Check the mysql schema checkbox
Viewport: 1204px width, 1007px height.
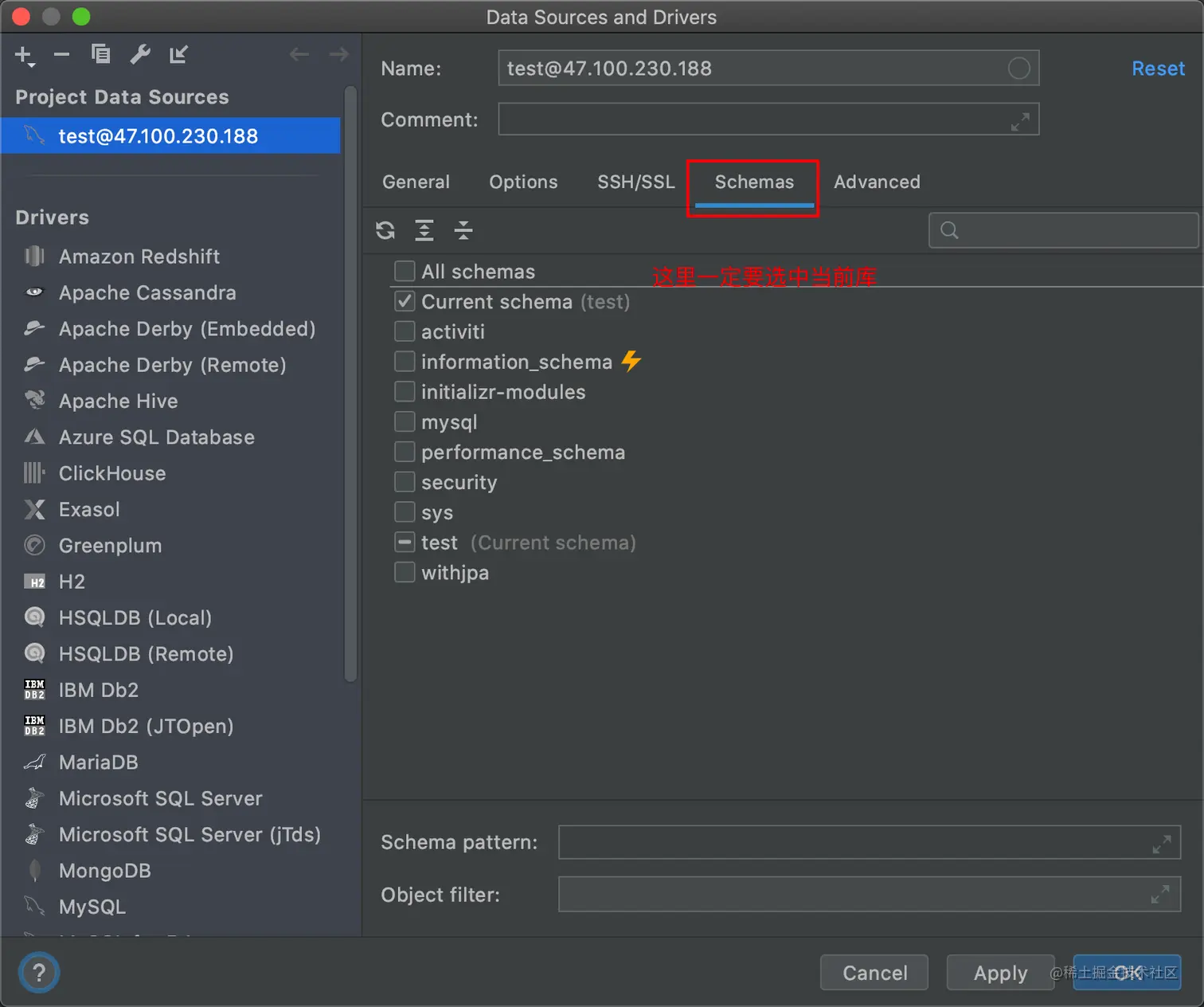405,421
